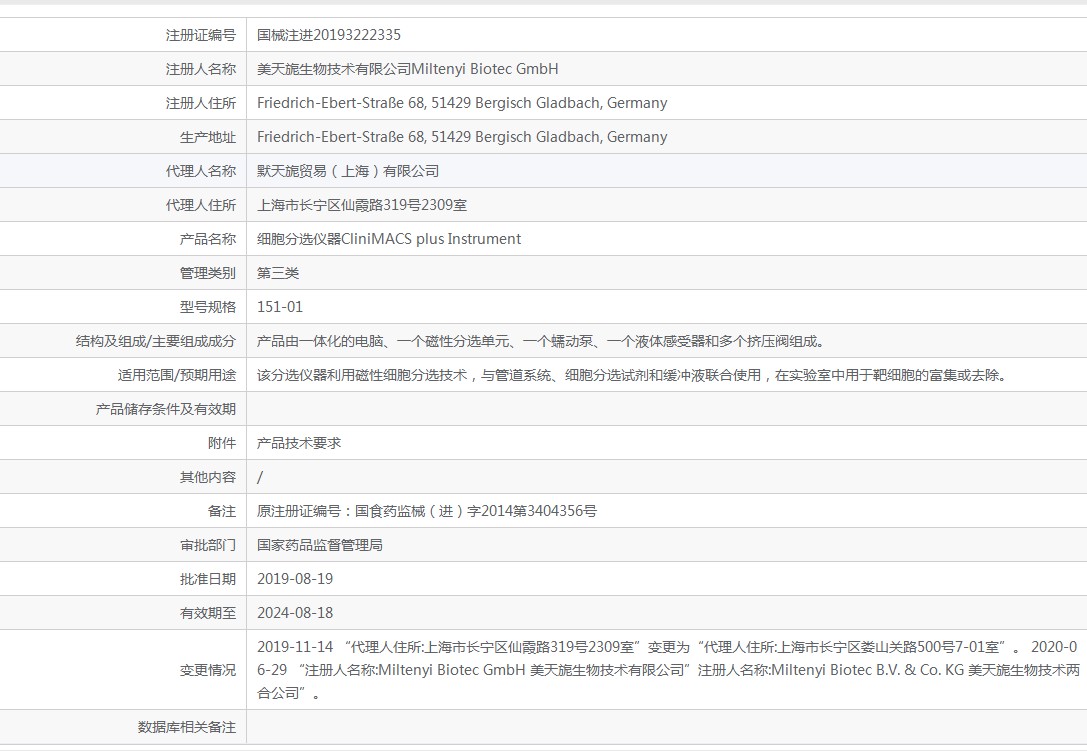Click the empty 产品储存条件及有效期 value cell

[x=666, y=408]
